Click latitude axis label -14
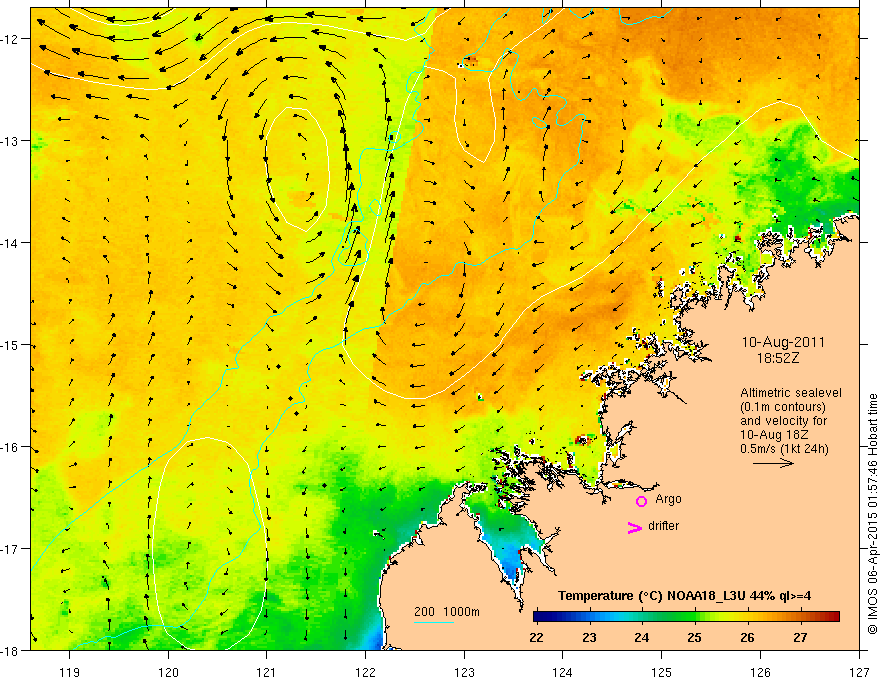880x680 pixels. pos(10,243)
